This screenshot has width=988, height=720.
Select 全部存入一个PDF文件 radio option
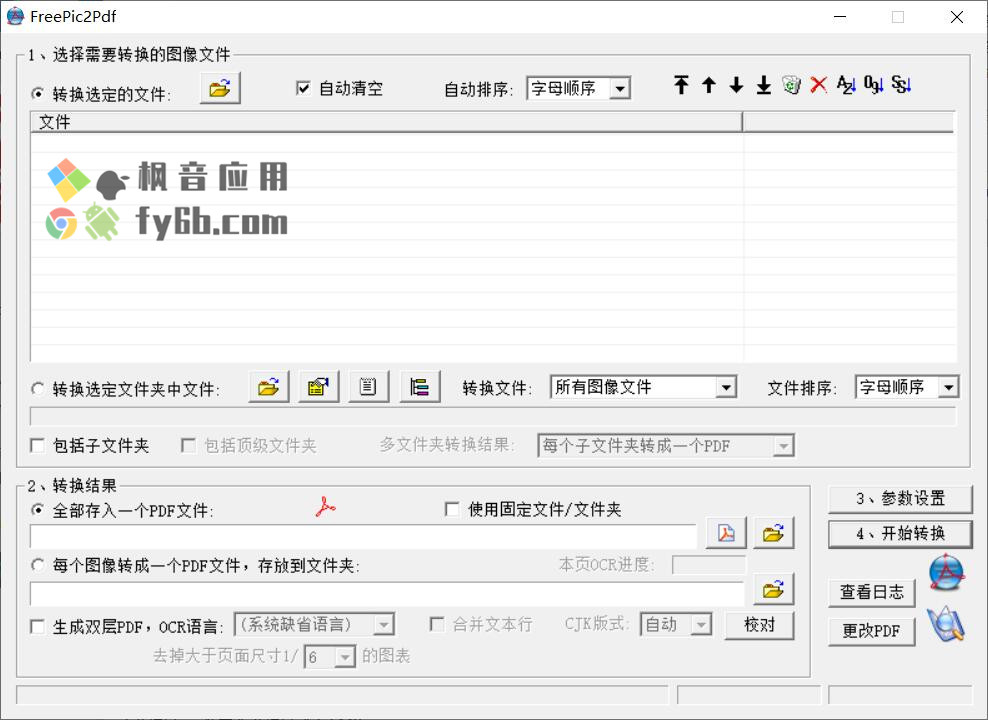pos(38,510)
